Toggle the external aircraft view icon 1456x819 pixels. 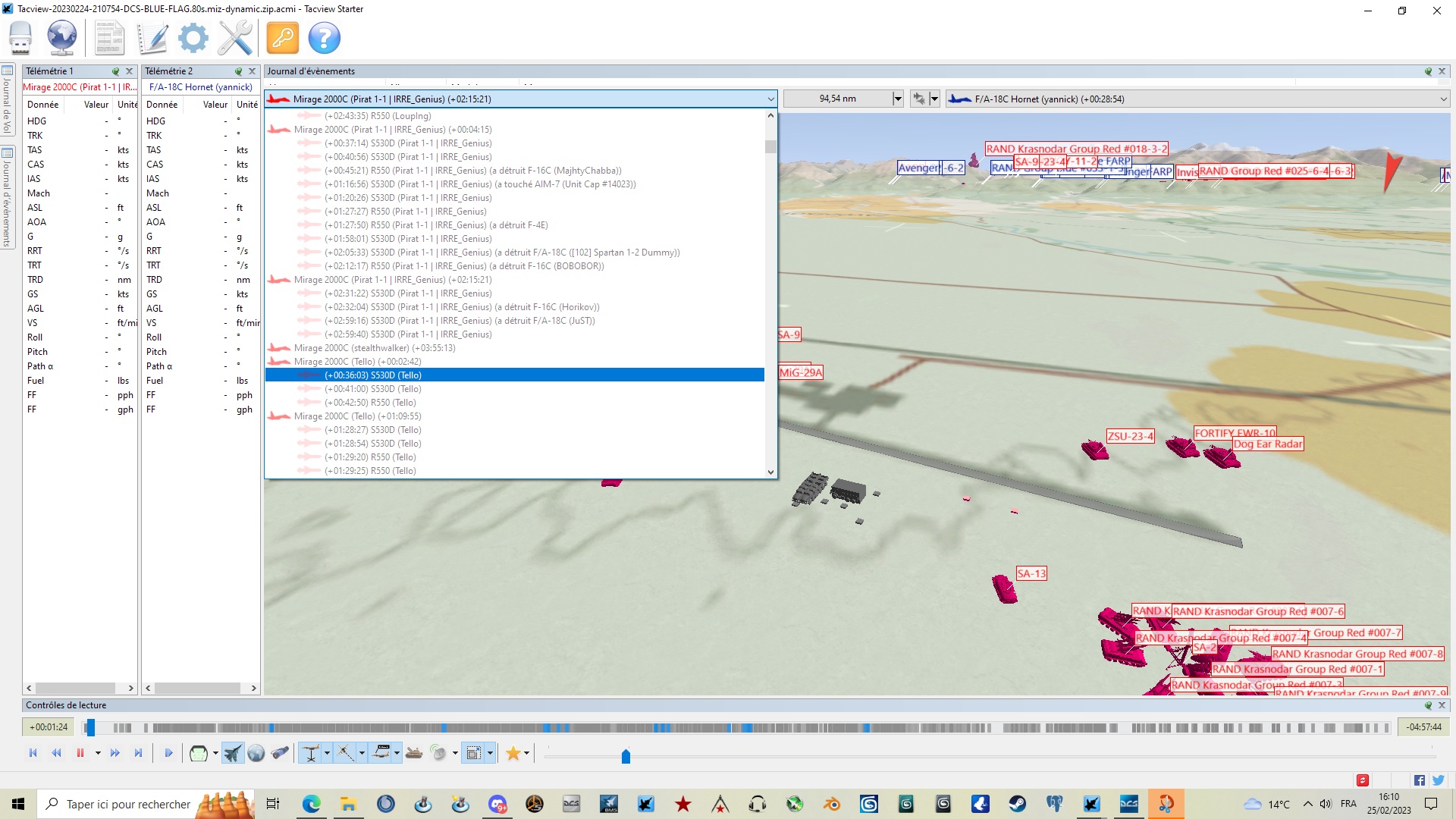(233, 753)
